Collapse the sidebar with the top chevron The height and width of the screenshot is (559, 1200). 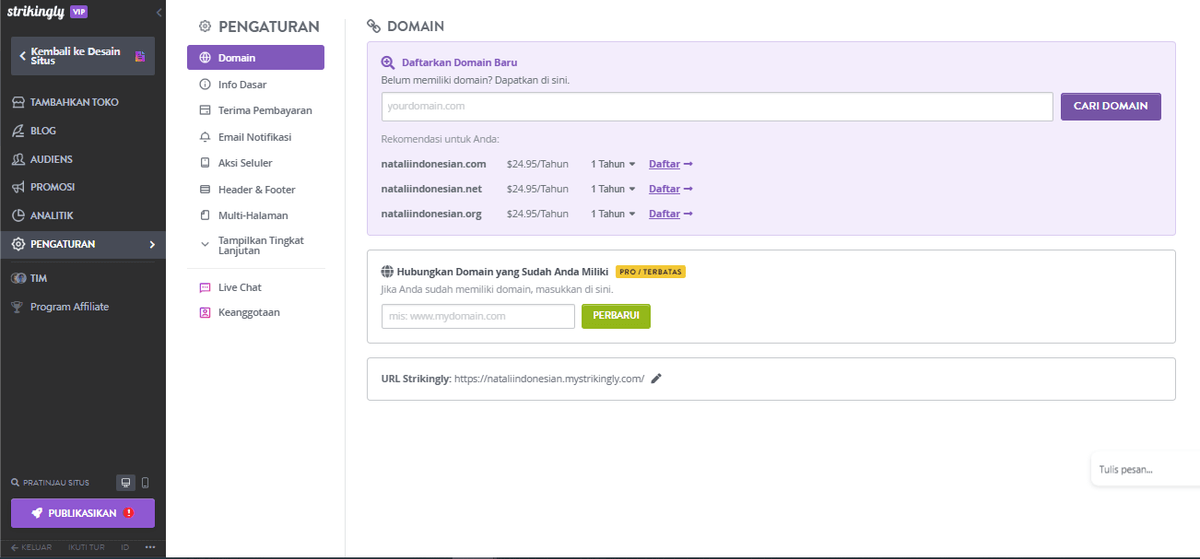pos(159,12)
